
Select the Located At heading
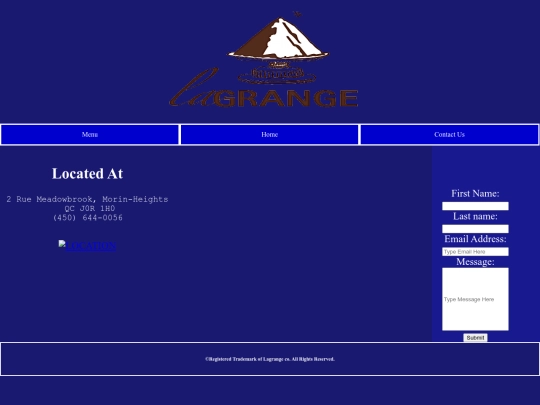click(x=87, y=174)
